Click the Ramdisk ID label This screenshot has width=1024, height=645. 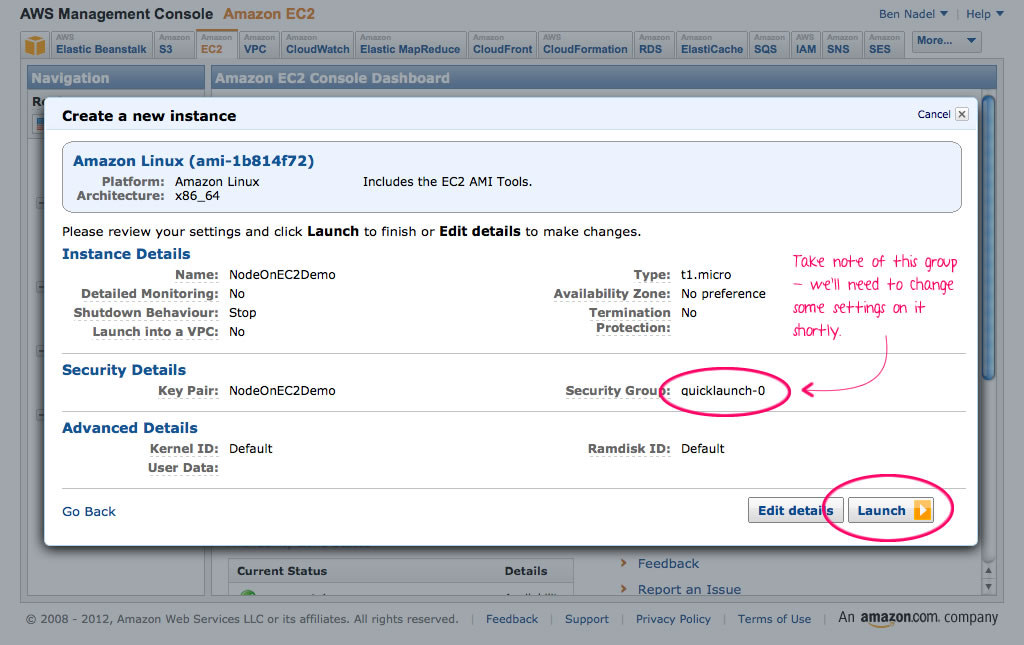click(x=629, y=448)
